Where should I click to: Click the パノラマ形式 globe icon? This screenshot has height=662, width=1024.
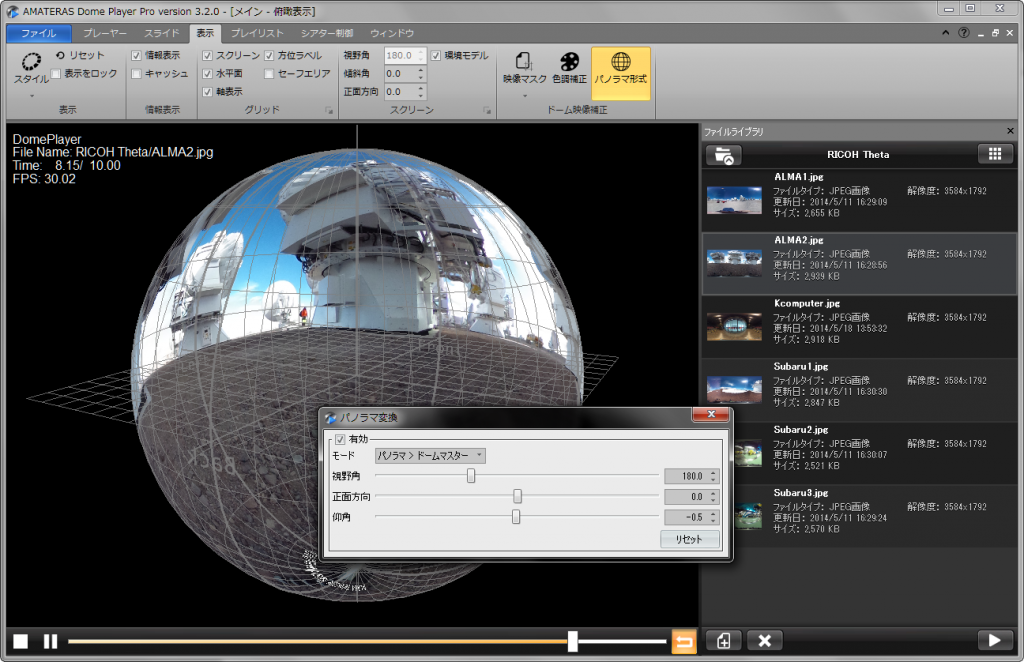click(621, 63)
